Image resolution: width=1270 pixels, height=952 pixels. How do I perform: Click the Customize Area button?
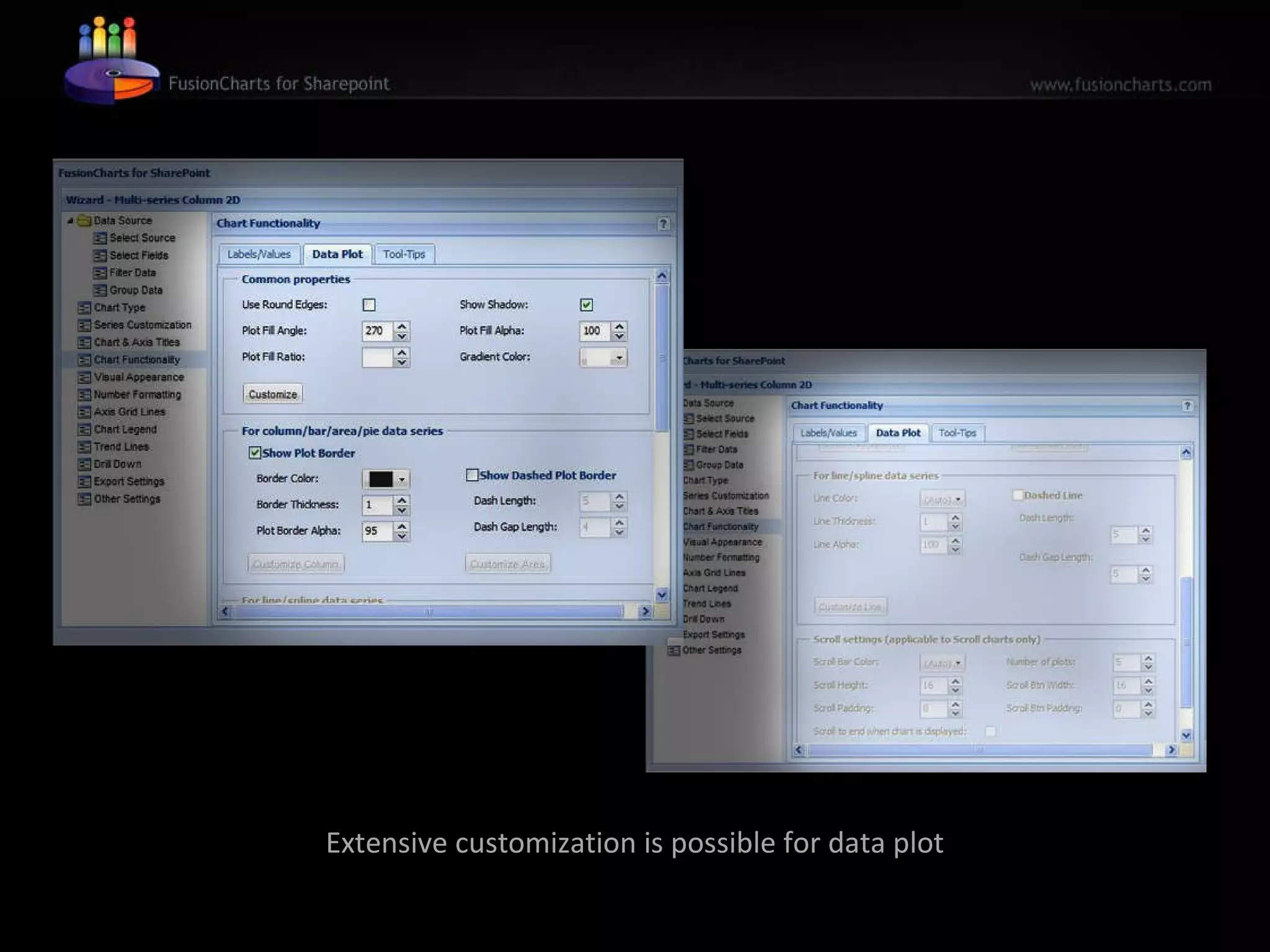click(x=507, y=564)
